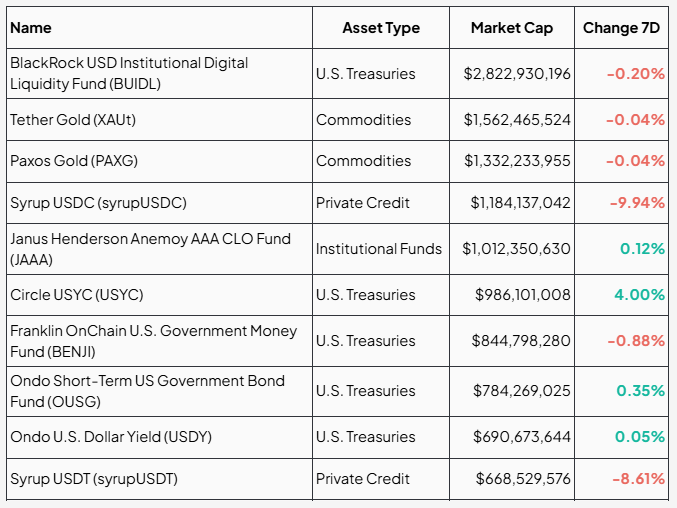Click the Institutional Funds asset type cell
The image size is (677, 508).
[x=379, y=249]
